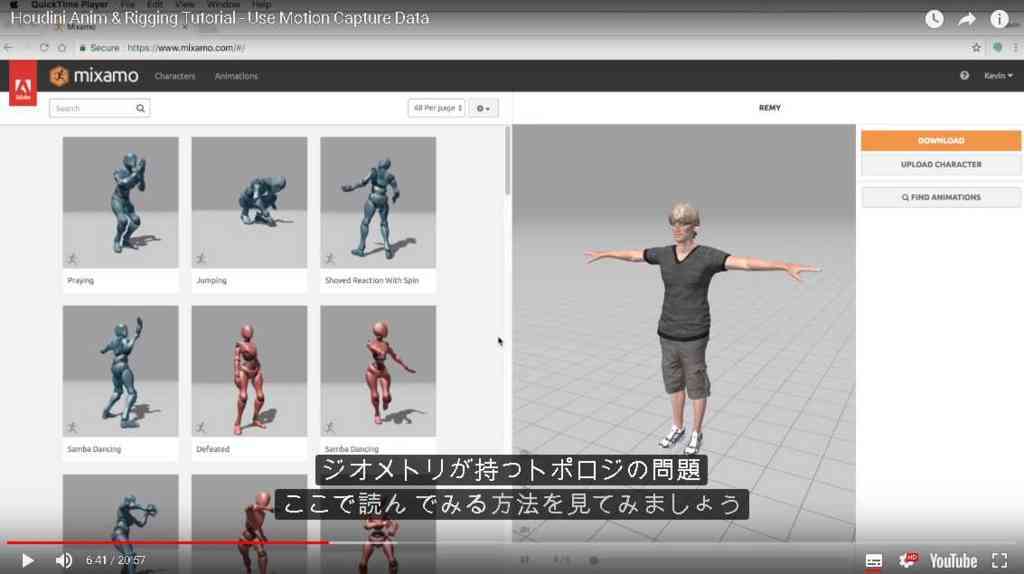The image size is (1024, 574).
Task: Click the animation list scrollbar
Action: [x=507, y=161]
